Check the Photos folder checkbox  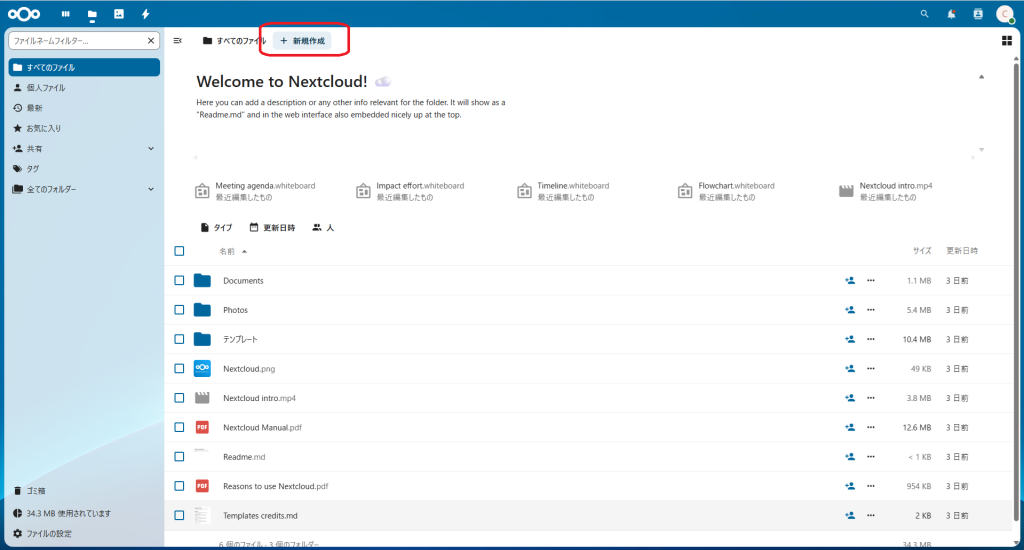coord(179,310)
